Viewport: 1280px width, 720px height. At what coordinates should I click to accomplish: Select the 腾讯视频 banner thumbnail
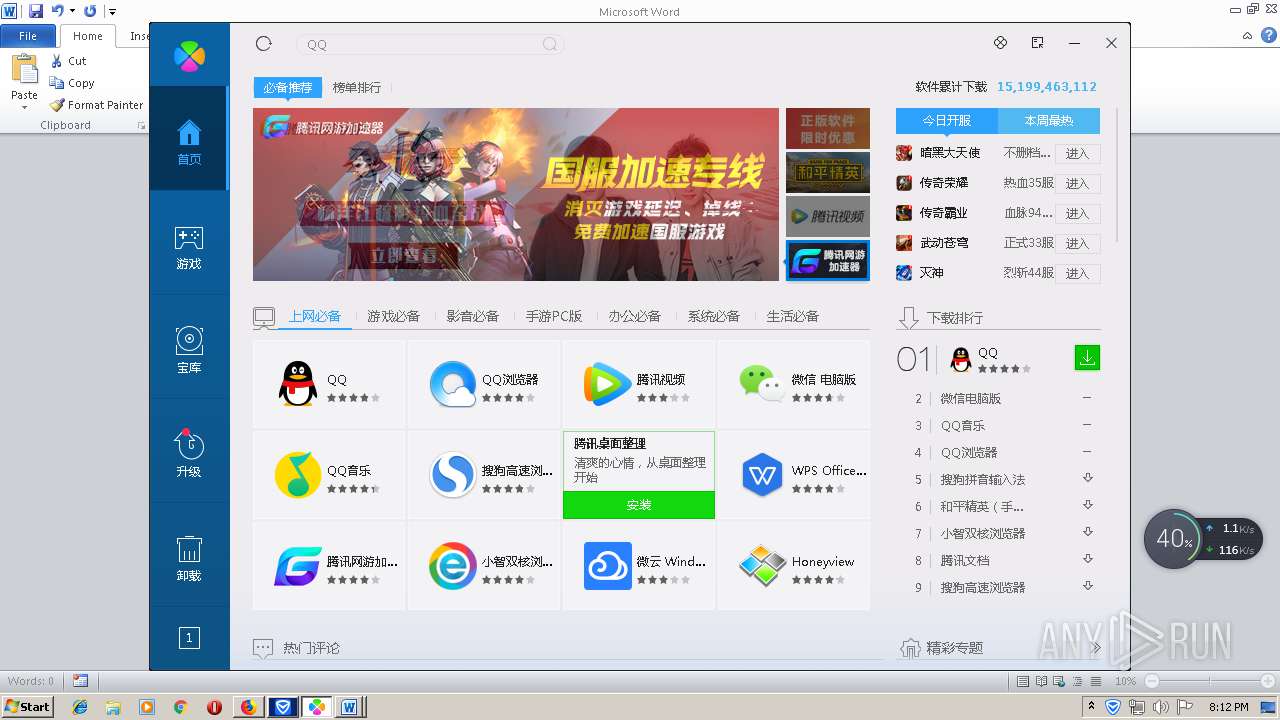coord(828,216)
